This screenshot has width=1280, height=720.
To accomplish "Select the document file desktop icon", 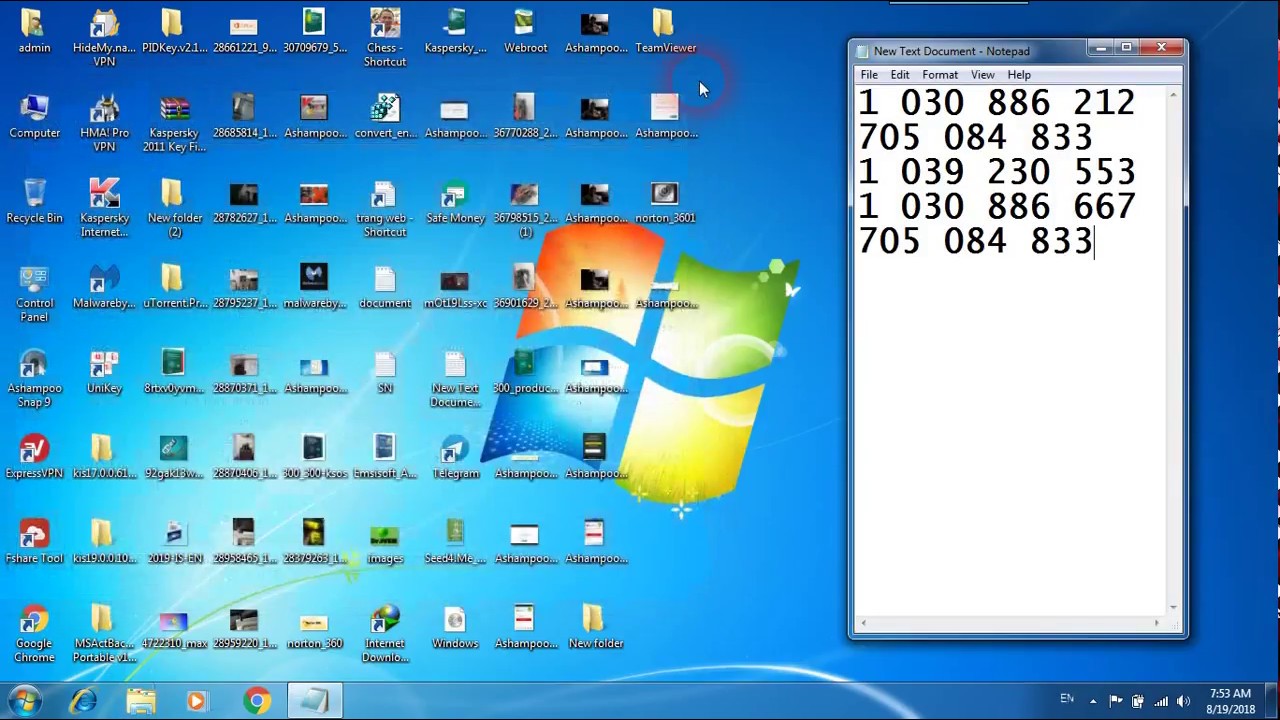I will point(385,286).
